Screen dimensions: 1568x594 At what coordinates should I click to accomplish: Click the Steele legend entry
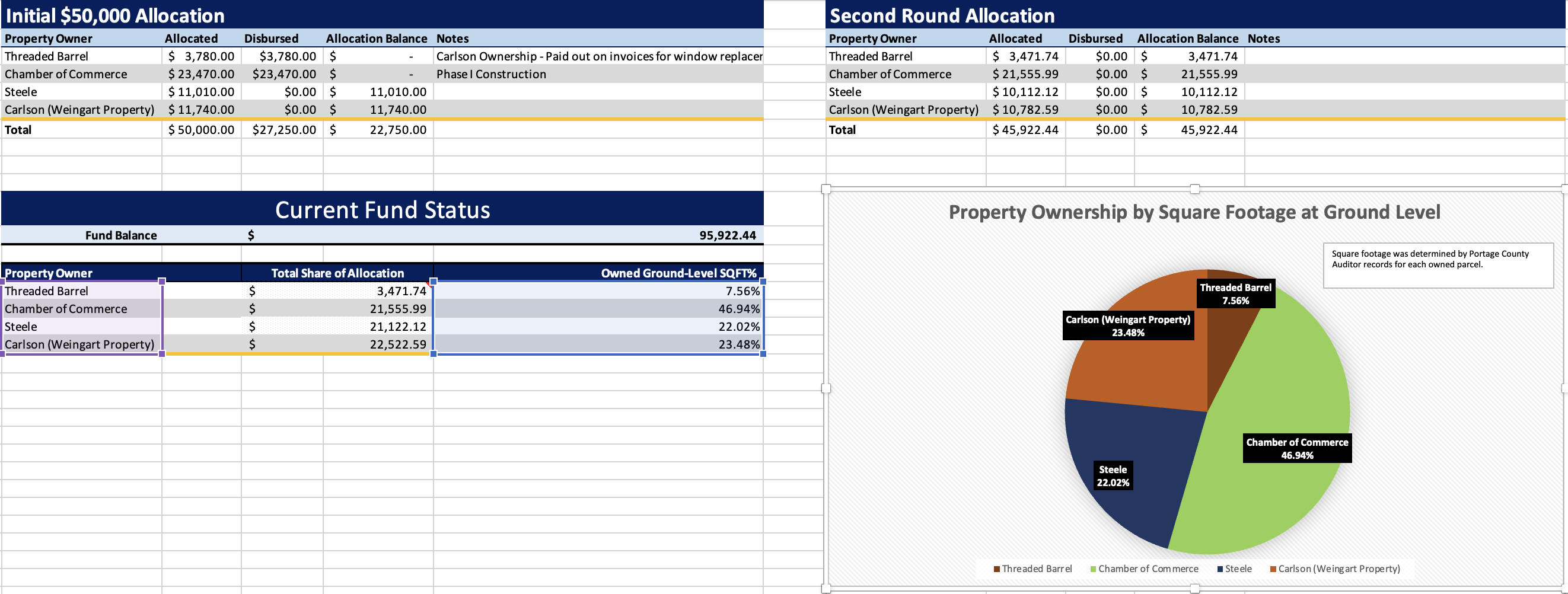1235,569
